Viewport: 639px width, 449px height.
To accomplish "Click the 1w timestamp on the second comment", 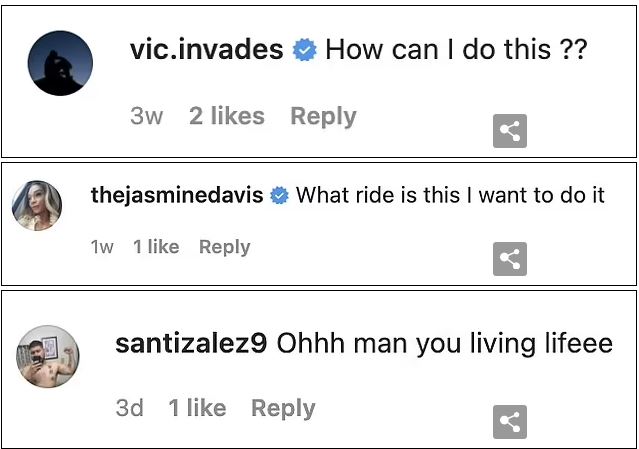I will (x=102, y=247).
